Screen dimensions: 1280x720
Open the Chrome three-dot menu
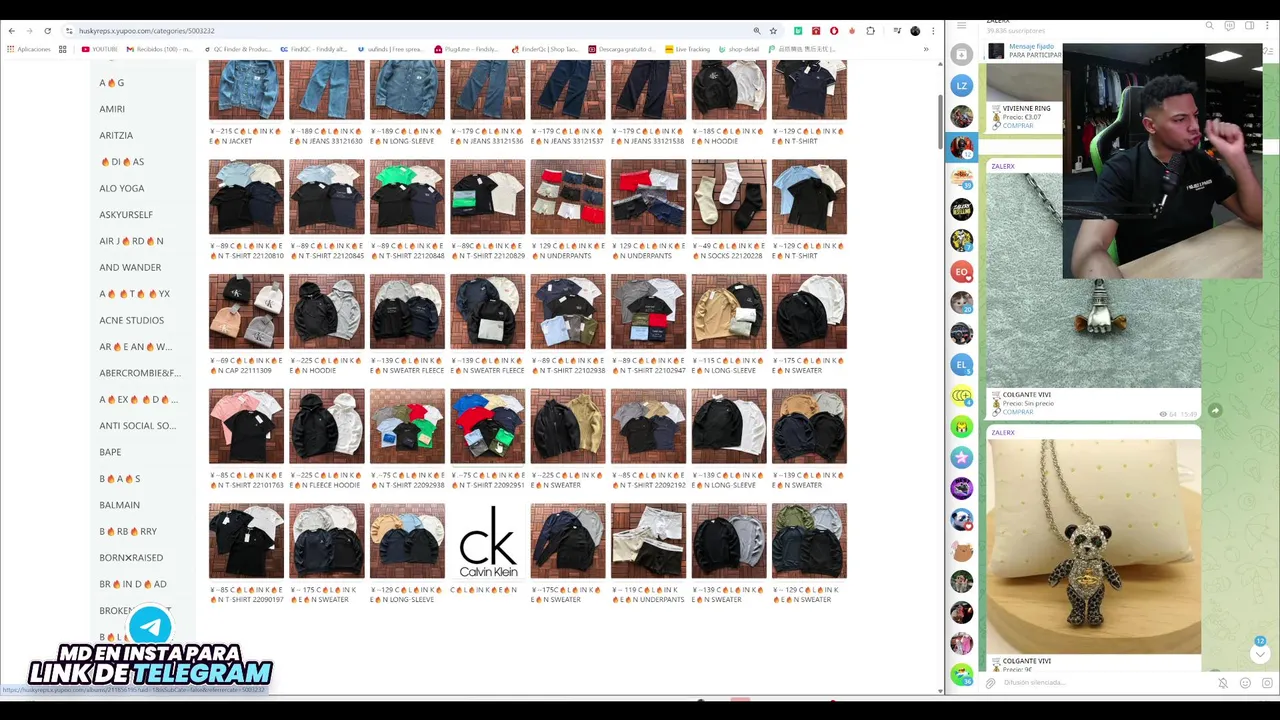(932, 31)
